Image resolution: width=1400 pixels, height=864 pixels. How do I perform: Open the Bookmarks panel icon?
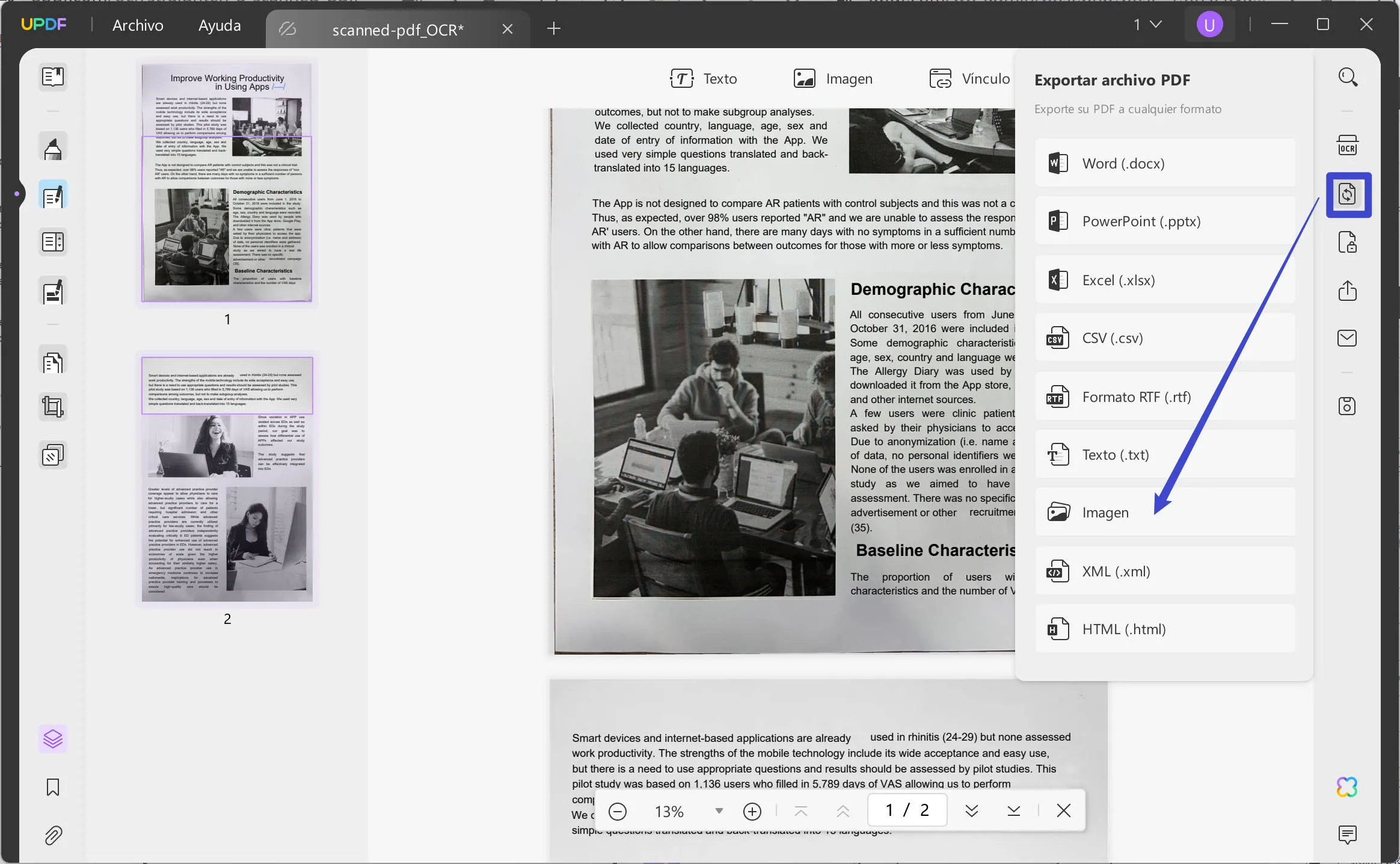point(53,788)
